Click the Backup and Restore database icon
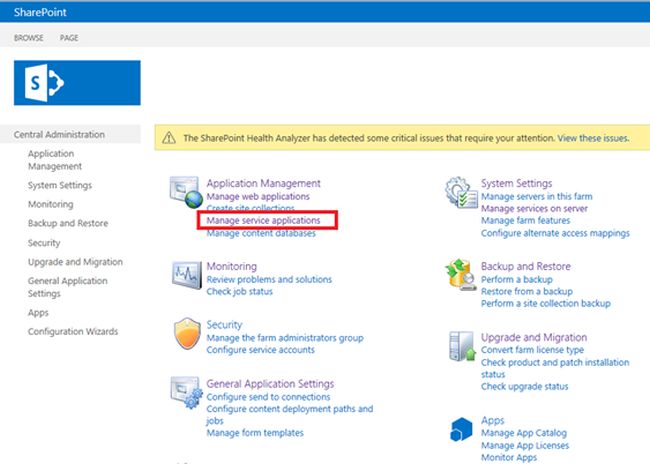650x464 pixels. 461,275
